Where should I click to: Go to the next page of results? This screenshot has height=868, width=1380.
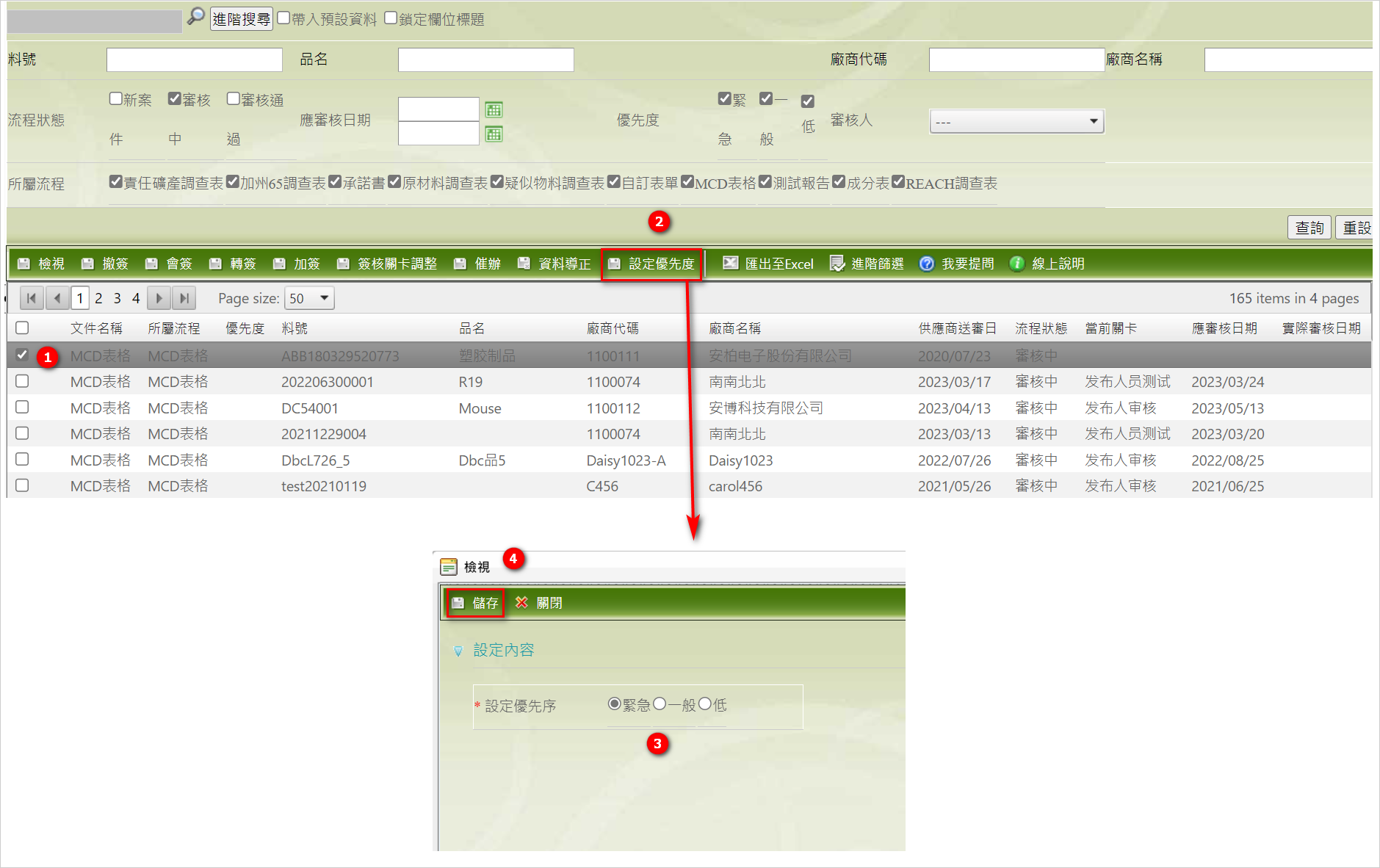click(x=159, y=298)
